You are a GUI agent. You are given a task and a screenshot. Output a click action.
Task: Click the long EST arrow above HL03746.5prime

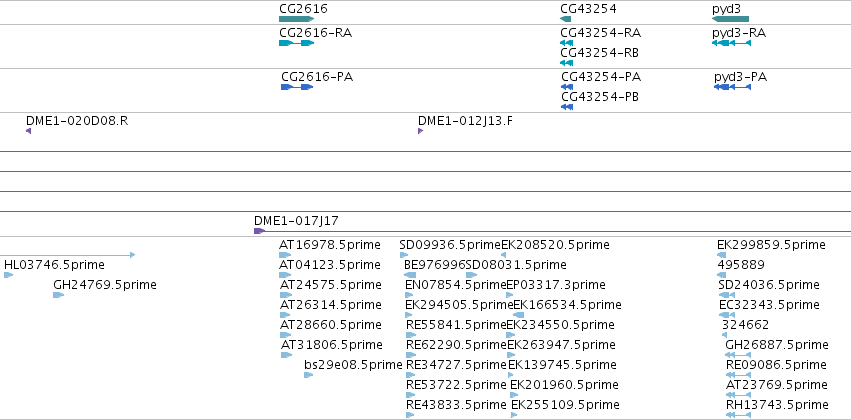click(x=67, y=254)
